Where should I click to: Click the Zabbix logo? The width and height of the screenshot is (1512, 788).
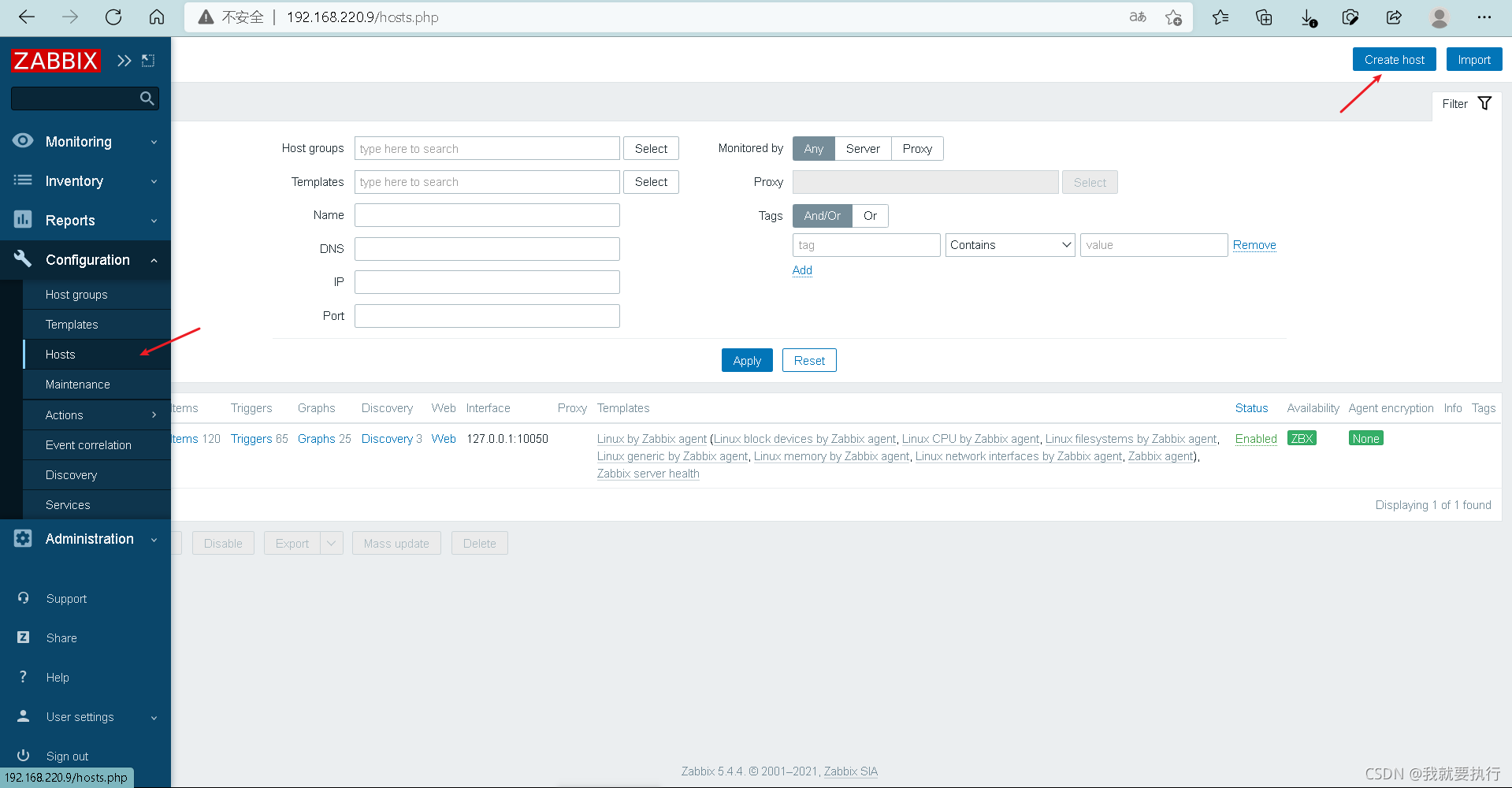[55, 61]
